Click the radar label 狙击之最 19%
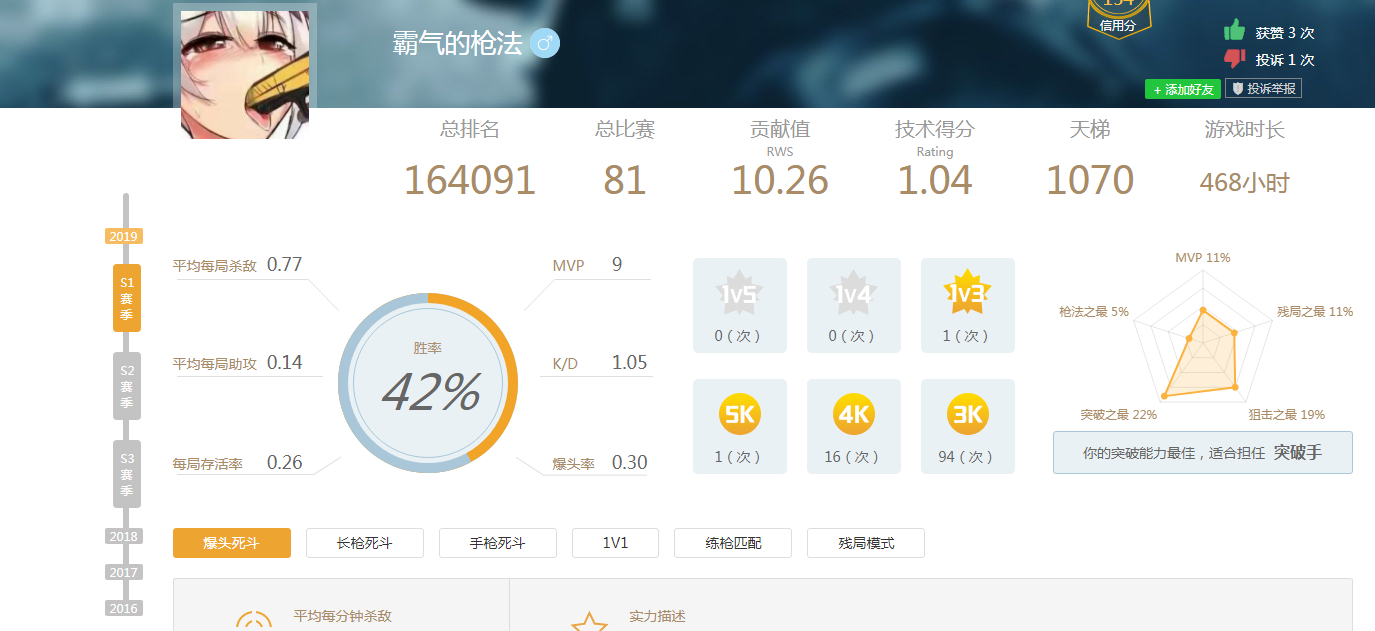This screenshot has width=1375, height=631. pyautogui.click(x=1286, y=414)
